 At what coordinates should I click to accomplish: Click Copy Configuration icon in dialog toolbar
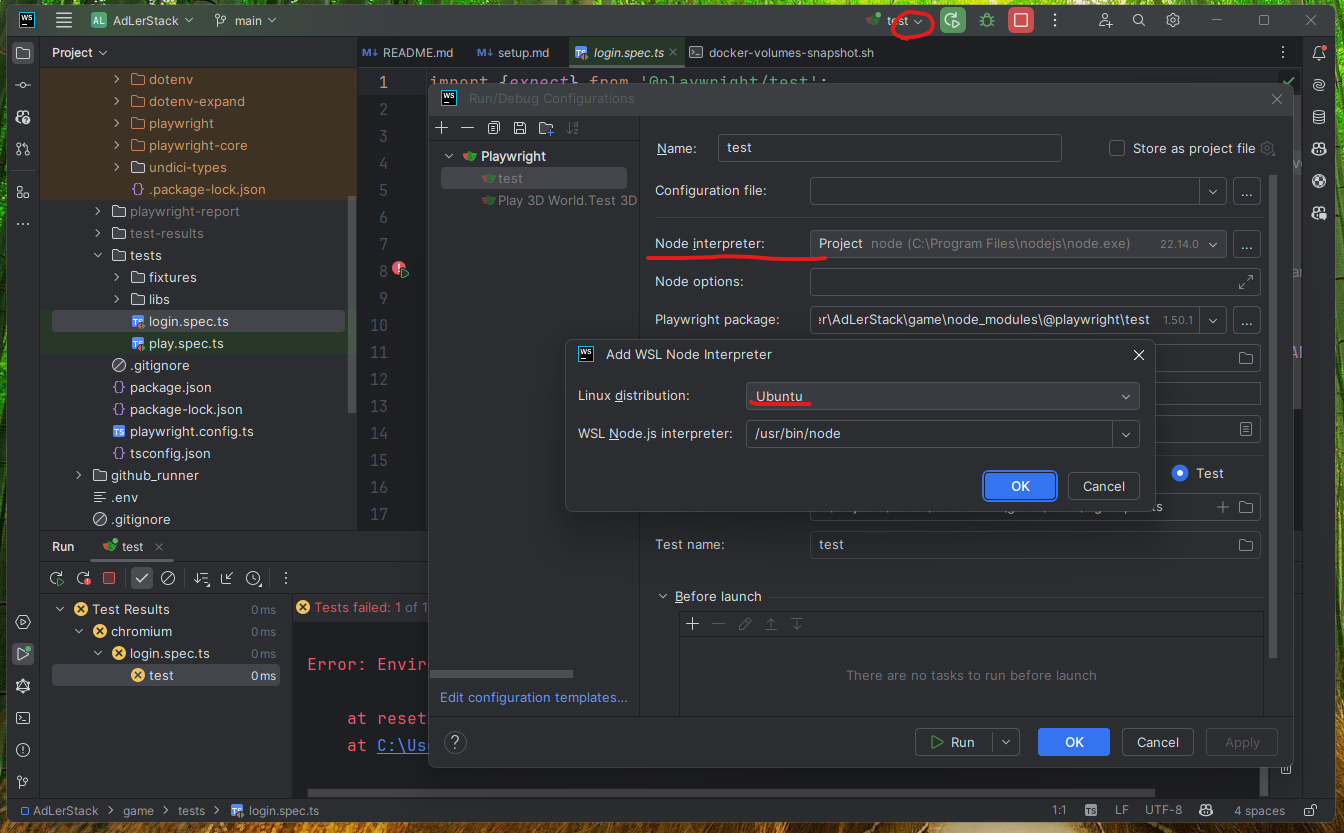tap(494, 128)
